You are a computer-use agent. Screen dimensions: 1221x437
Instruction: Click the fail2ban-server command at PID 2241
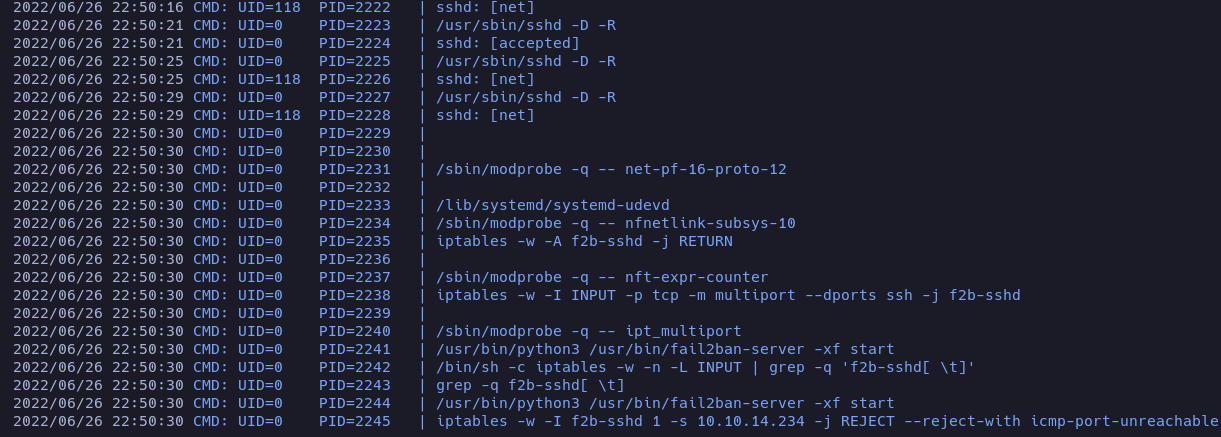tap(665, 349)
